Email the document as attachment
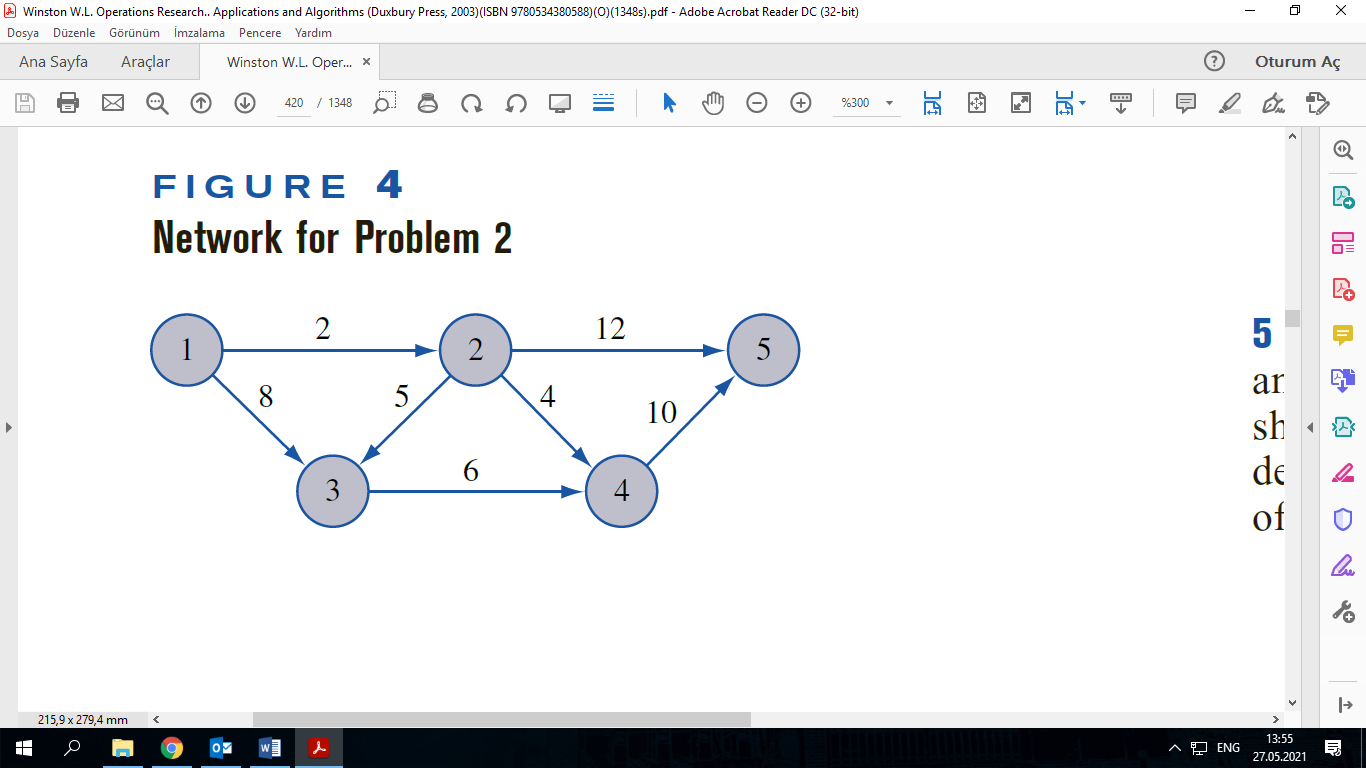 tap(112, 102)
